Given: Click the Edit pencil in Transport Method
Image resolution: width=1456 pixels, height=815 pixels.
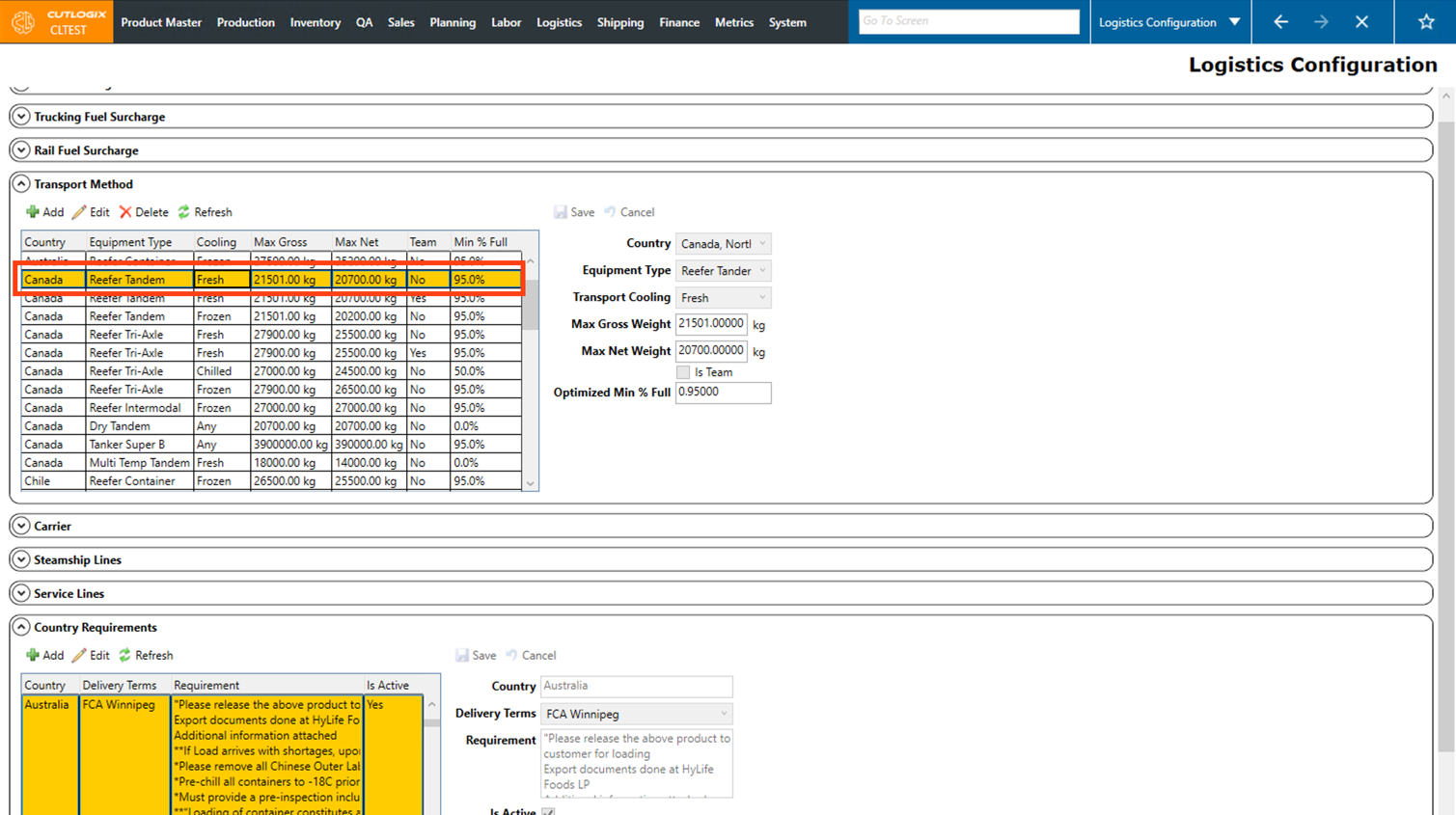Looking at the screenshot, I should 80,212.
